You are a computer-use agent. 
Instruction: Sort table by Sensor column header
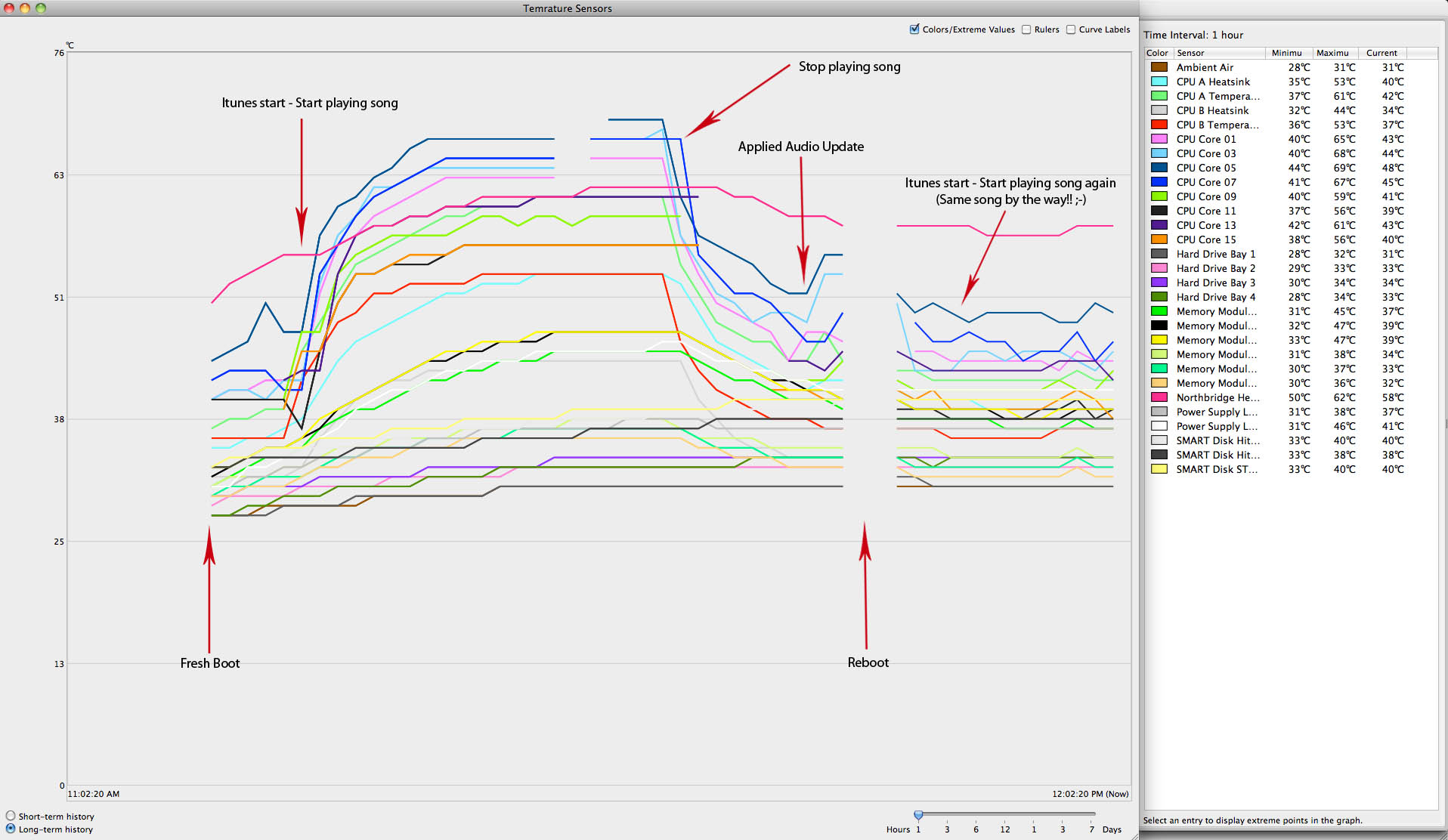tap(1220, 53)
